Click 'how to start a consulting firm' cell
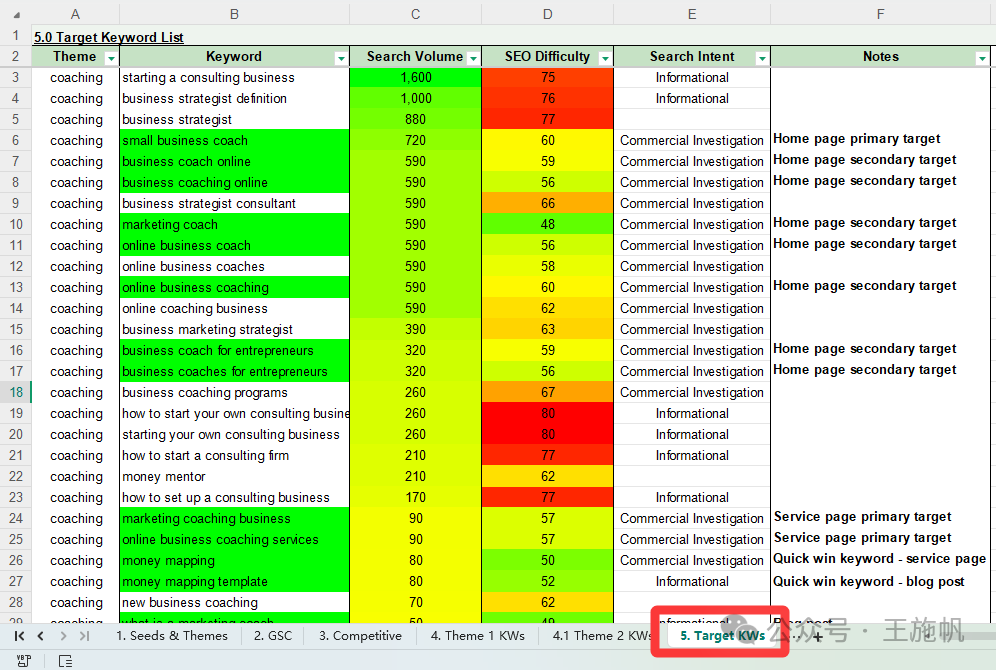This screenshot has width=996, height=670. coord(234,455)
